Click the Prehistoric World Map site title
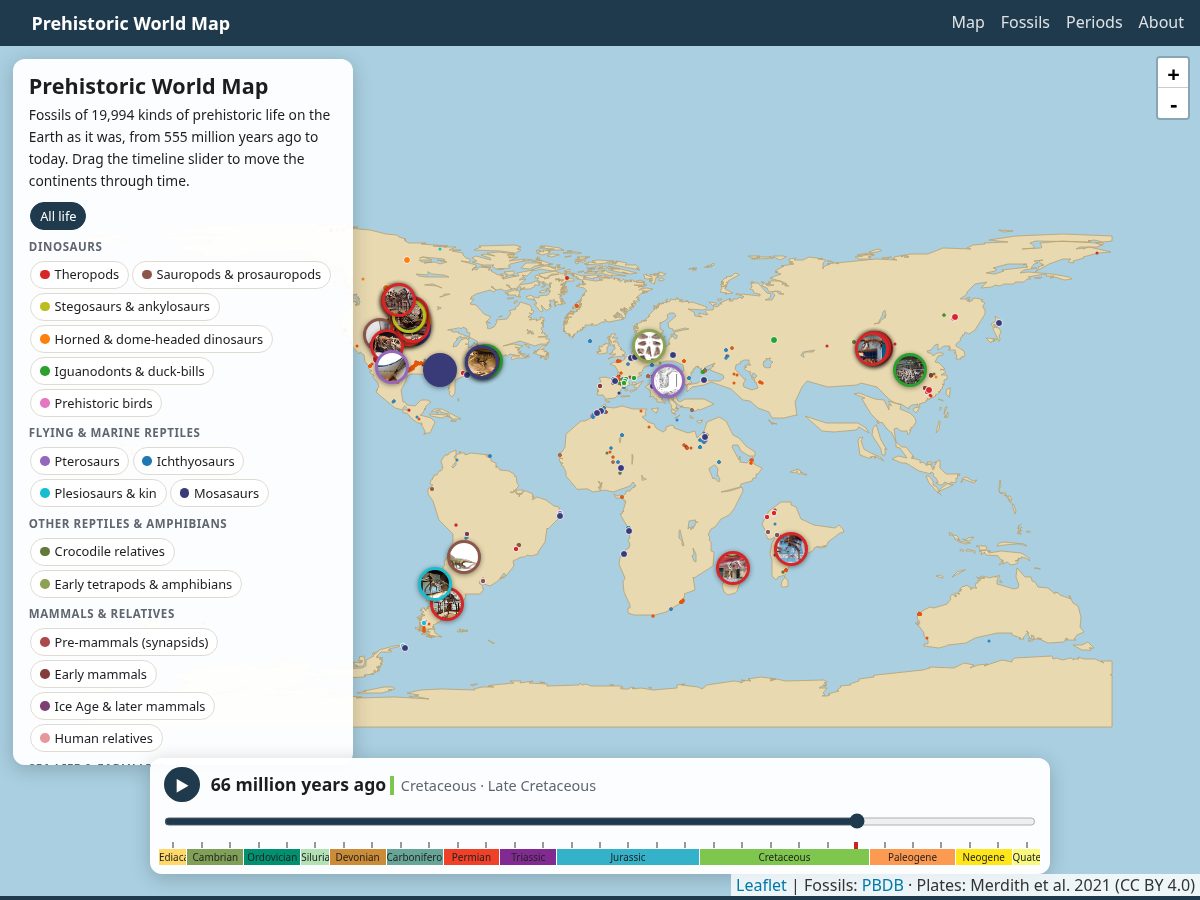The height and width of the screenshot is (900, 1200). pyautogui.click(x=131, y=23)
